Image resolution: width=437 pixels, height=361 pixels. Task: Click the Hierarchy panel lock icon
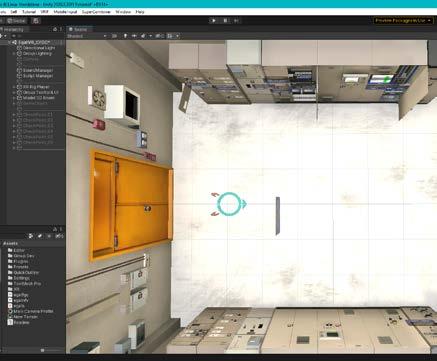click(55, 29)
